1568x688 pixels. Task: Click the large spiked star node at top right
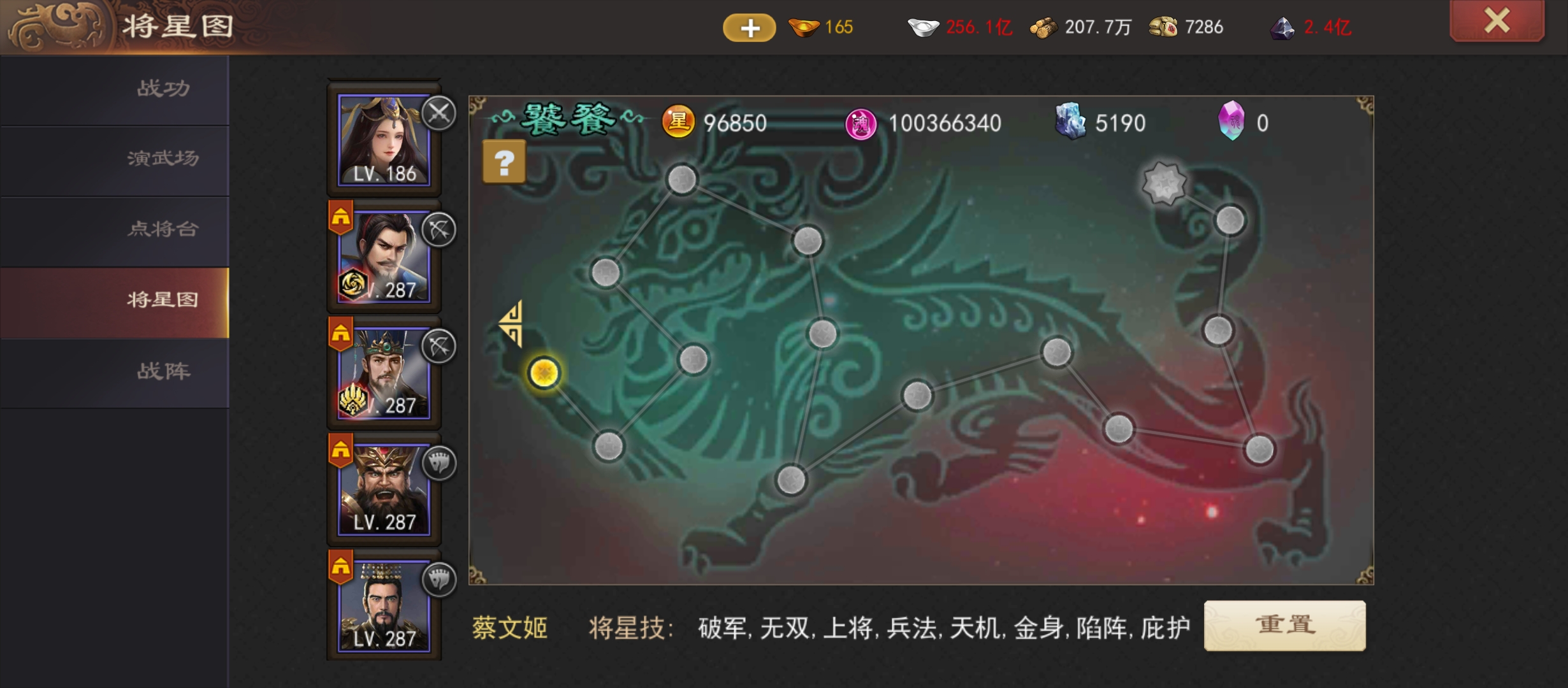1163,184
